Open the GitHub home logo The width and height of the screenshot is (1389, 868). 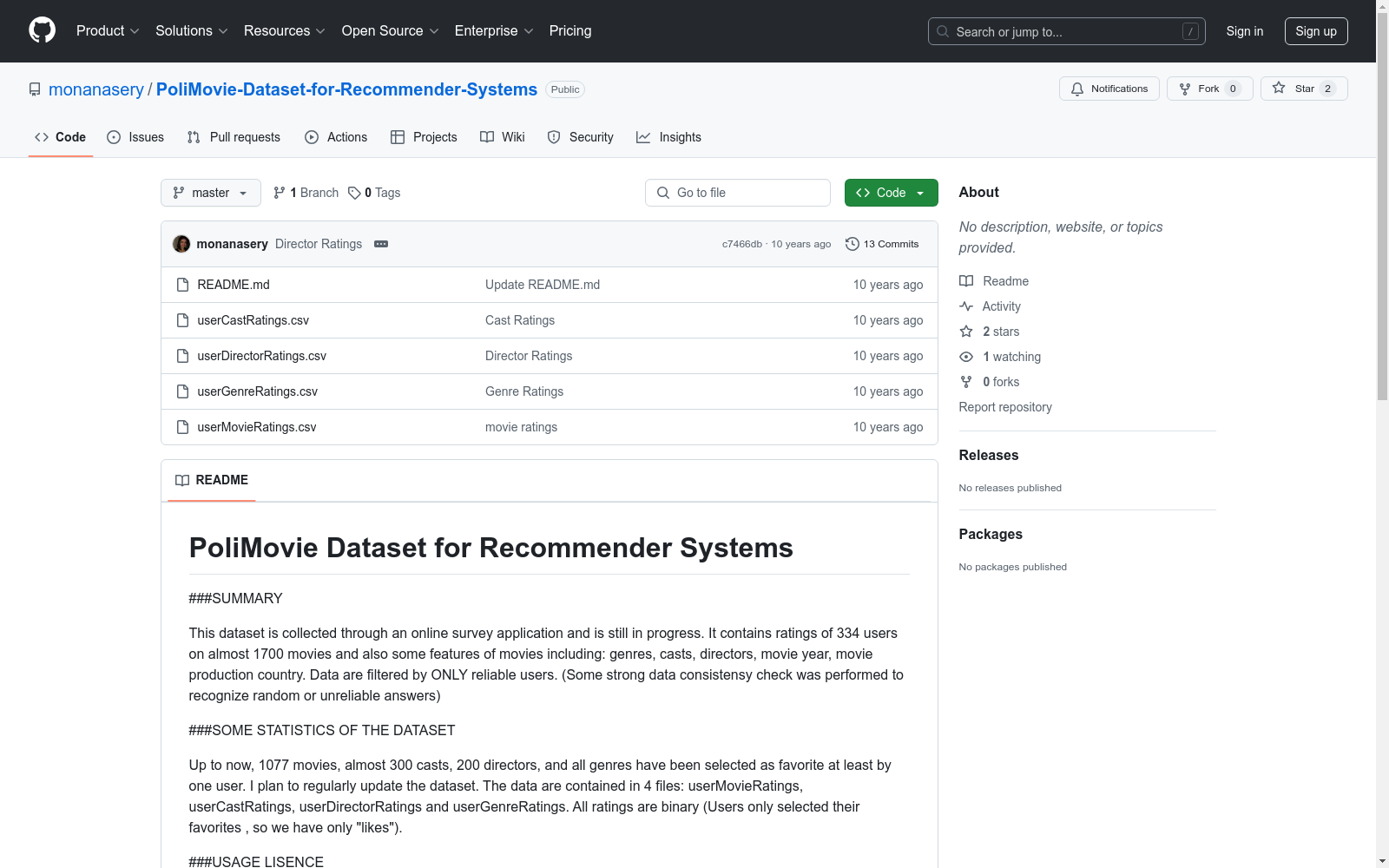point(42,30)
